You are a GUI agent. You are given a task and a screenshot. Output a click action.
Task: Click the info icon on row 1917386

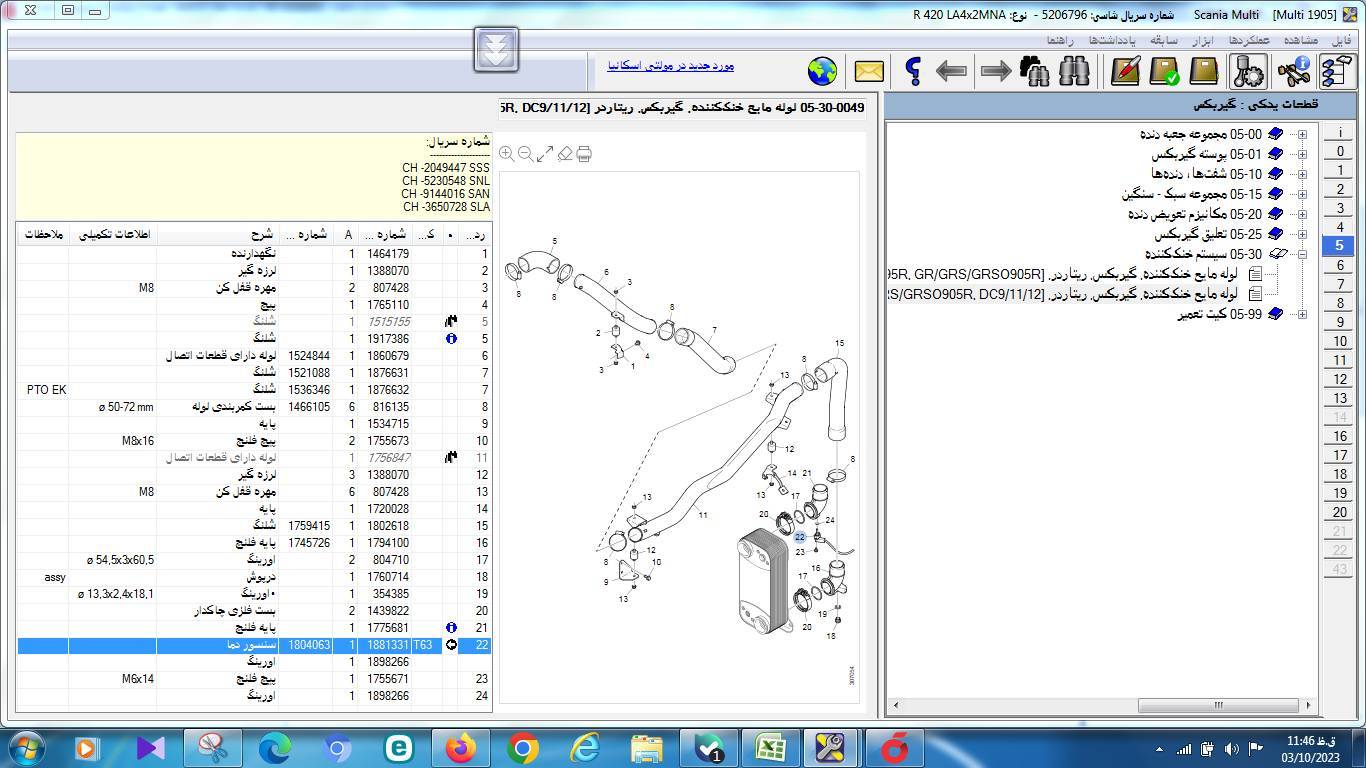(451, 339)
